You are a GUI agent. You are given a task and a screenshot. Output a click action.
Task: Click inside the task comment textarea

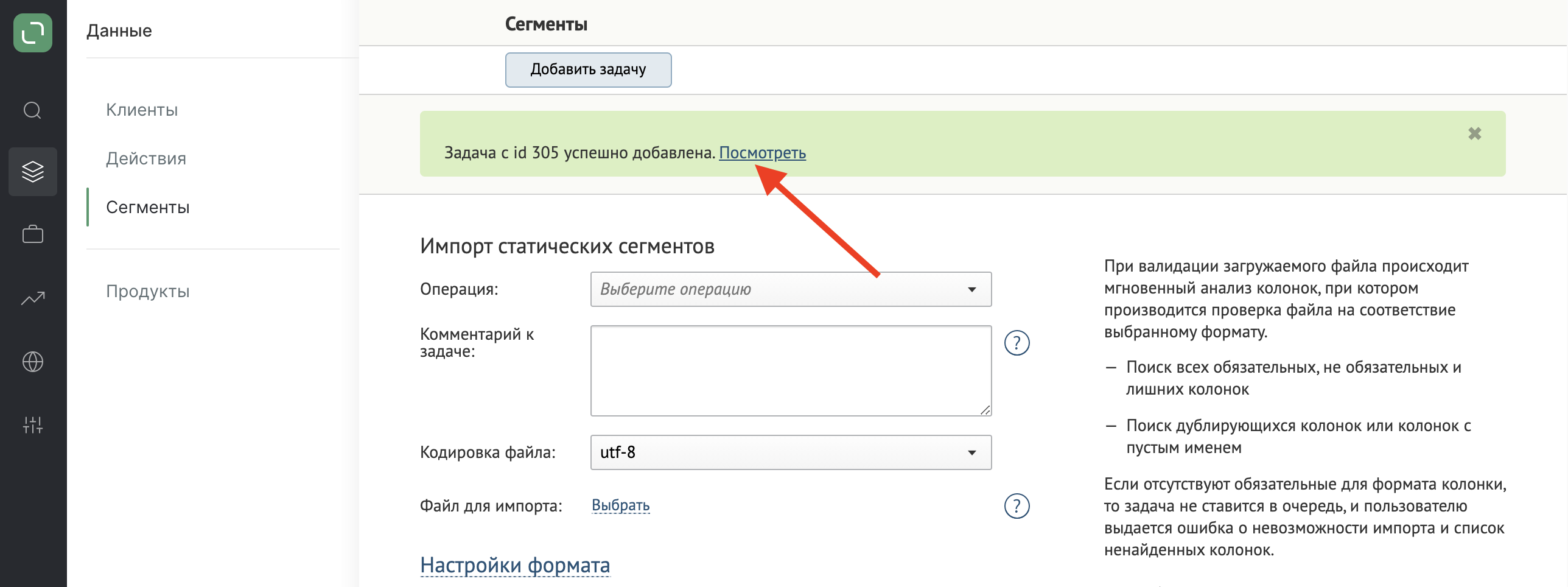tap(791, 371)
